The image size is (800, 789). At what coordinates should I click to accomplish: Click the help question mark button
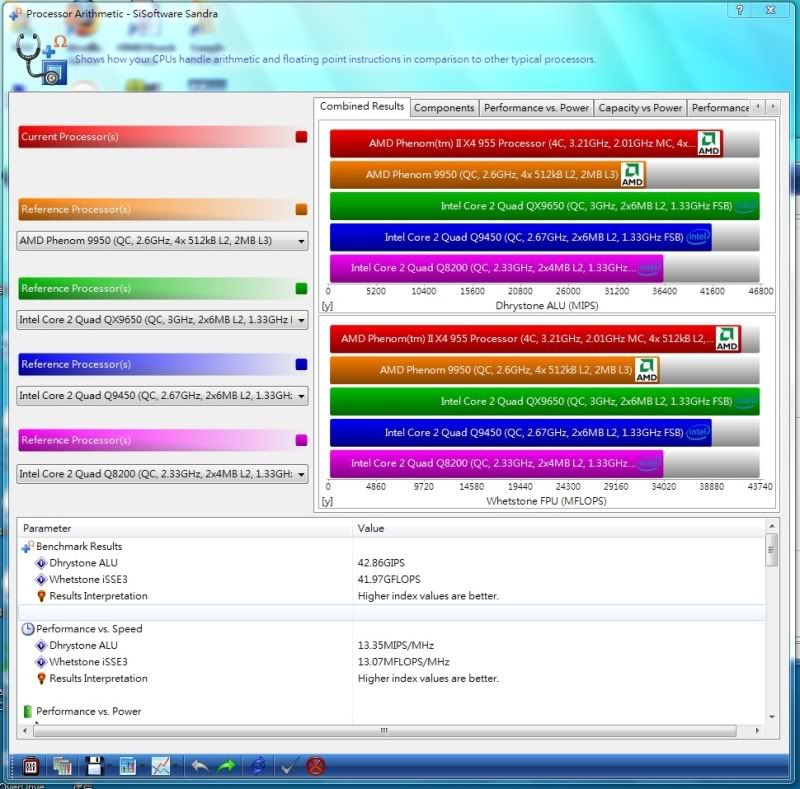click(740, 10)
